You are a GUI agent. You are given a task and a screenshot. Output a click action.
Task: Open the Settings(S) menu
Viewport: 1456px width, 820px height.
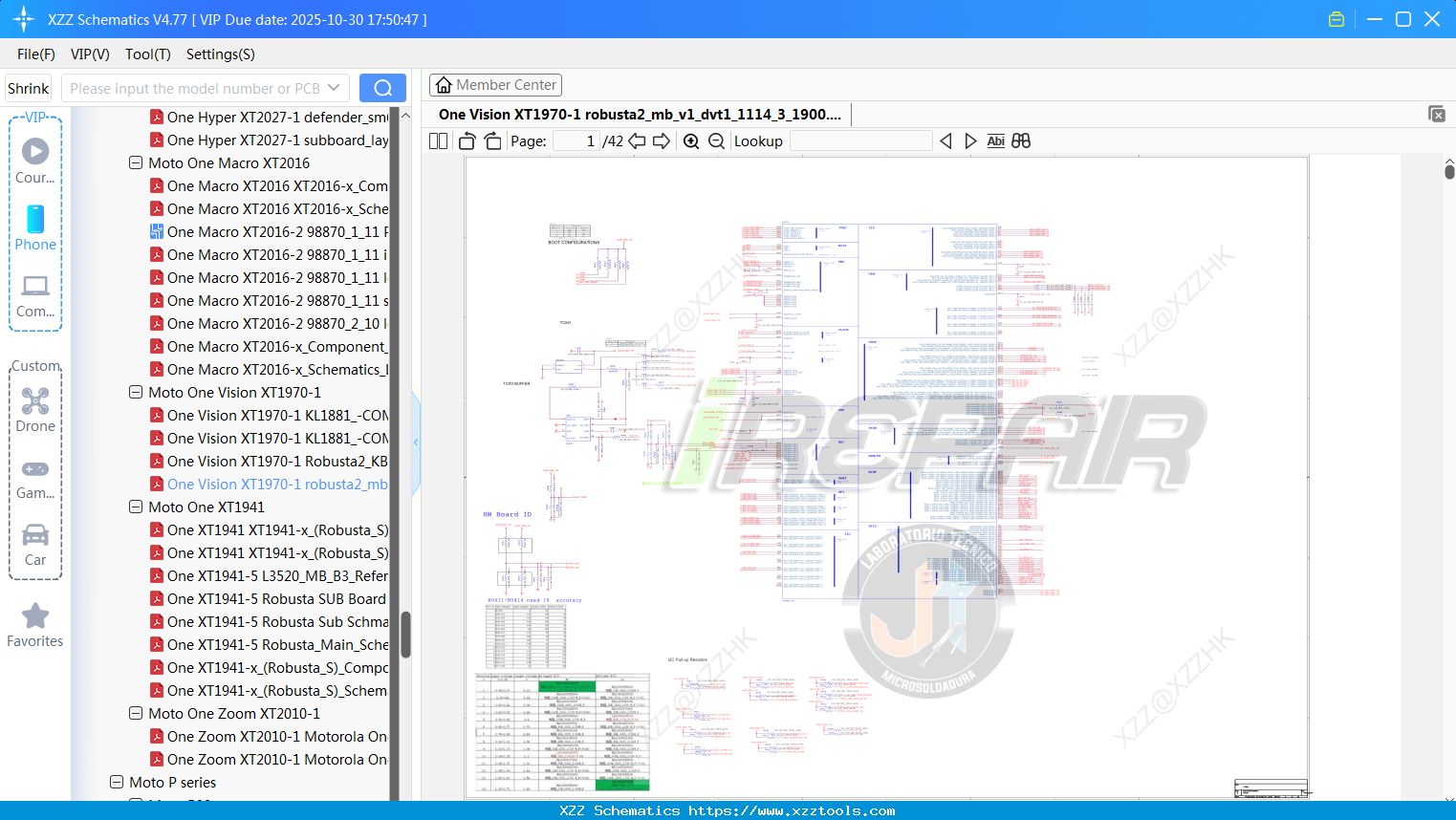220,54
